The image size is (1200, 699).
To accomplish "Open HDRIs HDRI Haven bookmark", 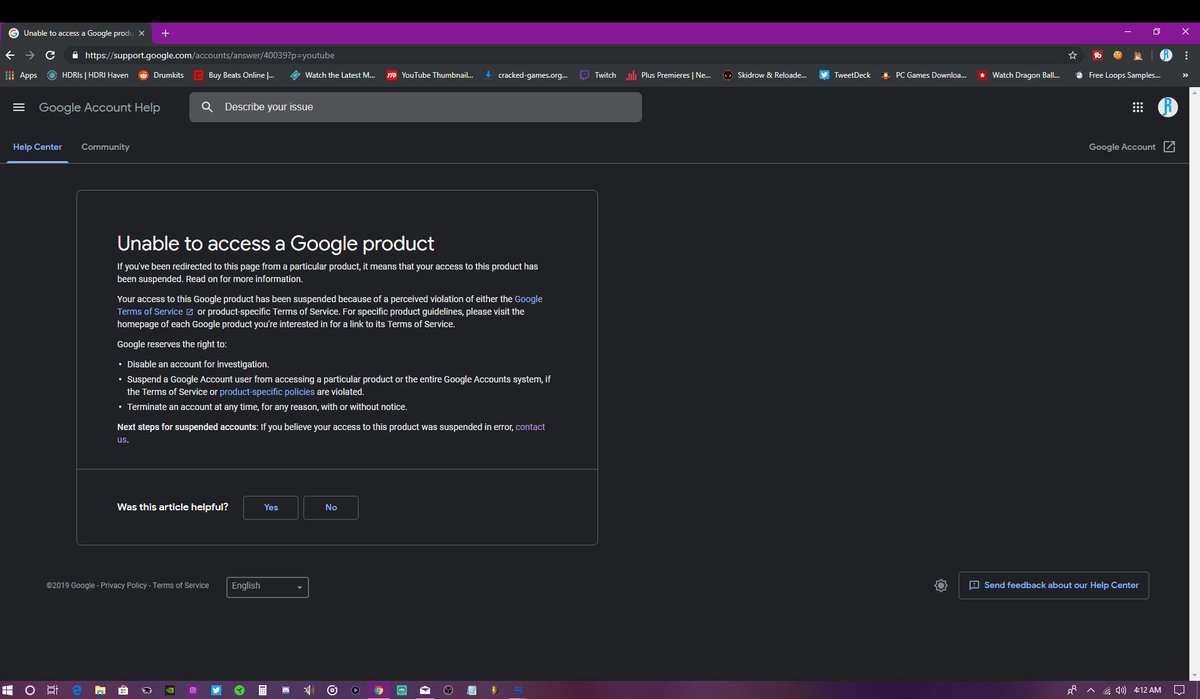I will point(87,75).
